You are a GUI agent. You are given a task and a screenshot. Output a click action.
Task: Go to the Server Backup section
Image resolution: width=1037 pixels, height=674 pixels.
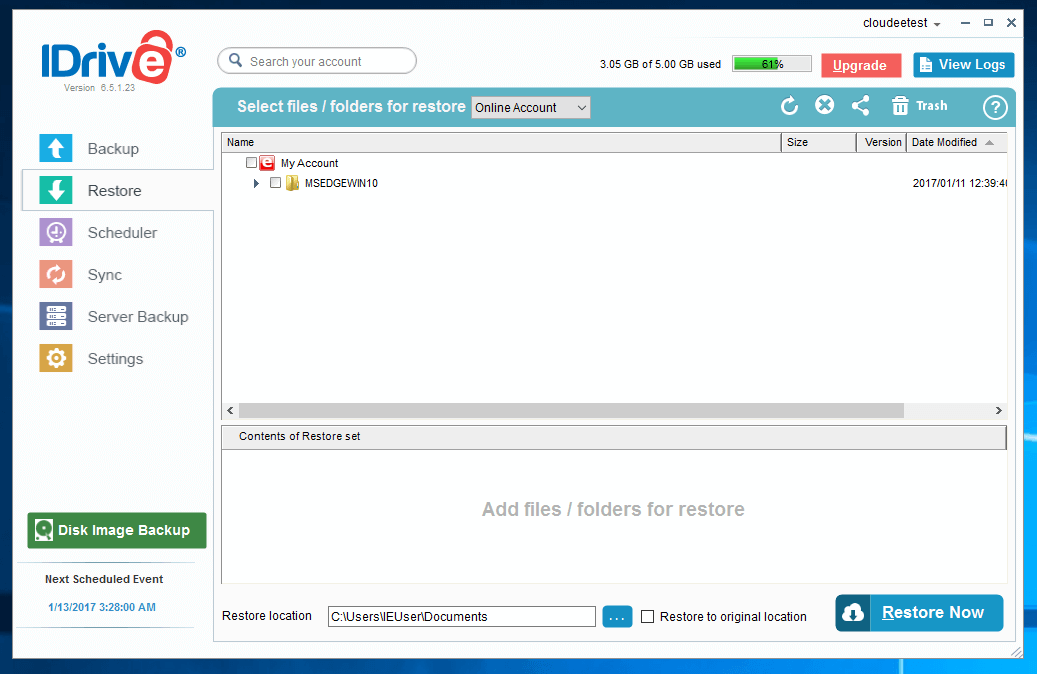tap(137, 317)
